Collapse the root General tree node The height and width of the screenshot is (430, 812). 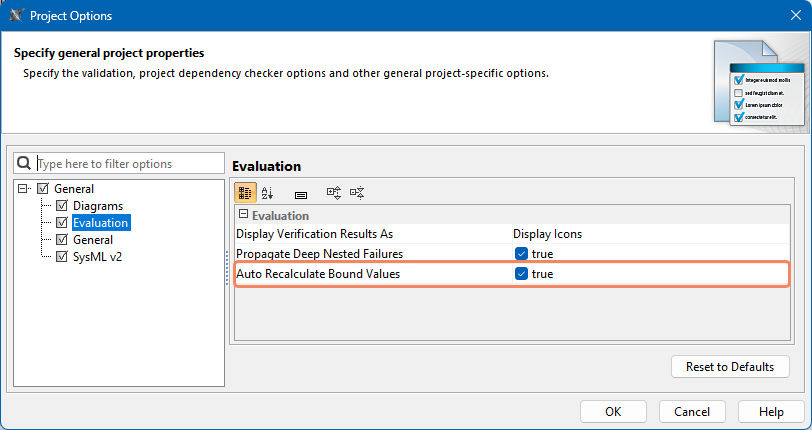[23, 189]
